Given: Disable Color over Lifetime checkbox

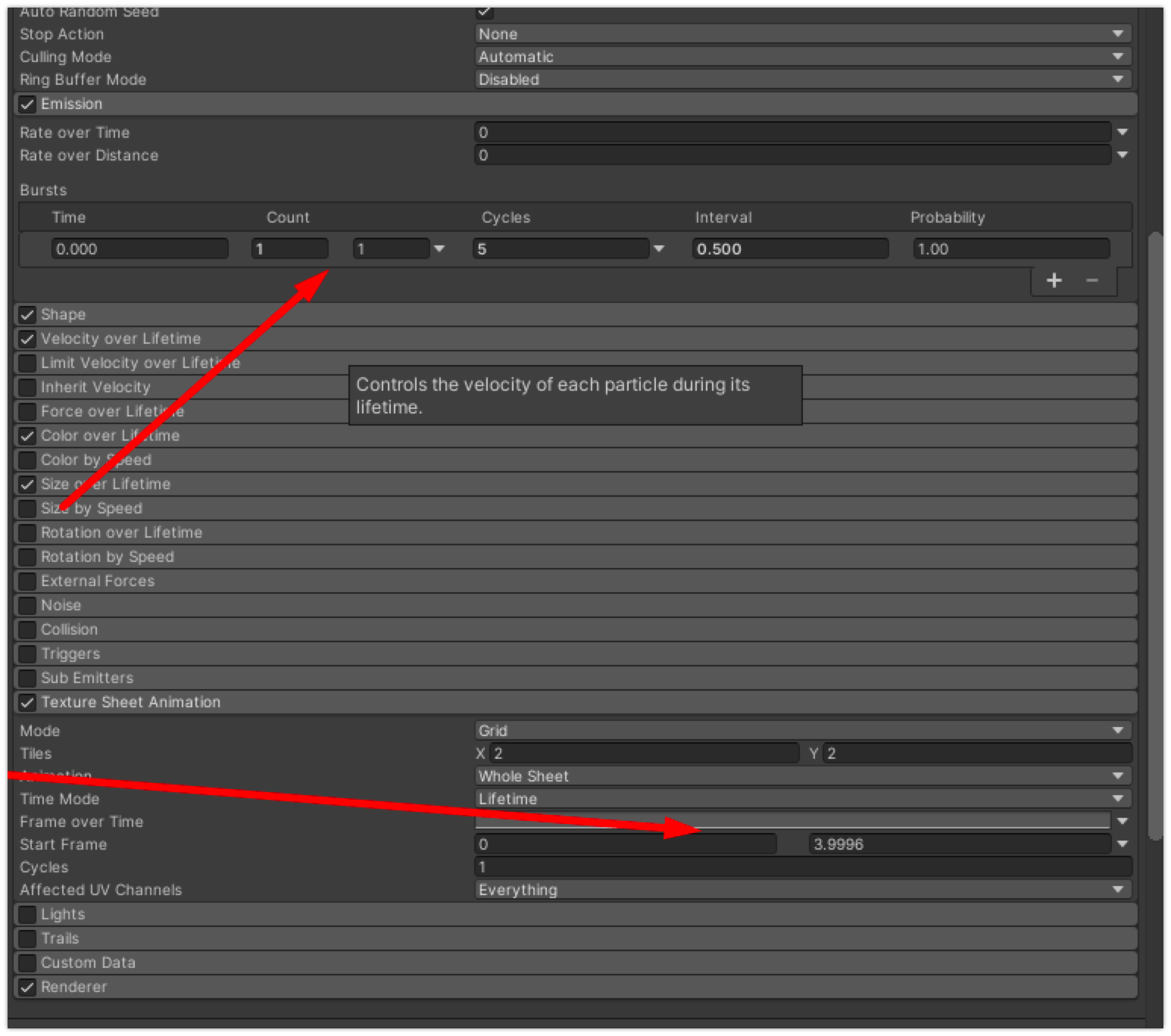Looking at the screenshot, I should point(27,436).
